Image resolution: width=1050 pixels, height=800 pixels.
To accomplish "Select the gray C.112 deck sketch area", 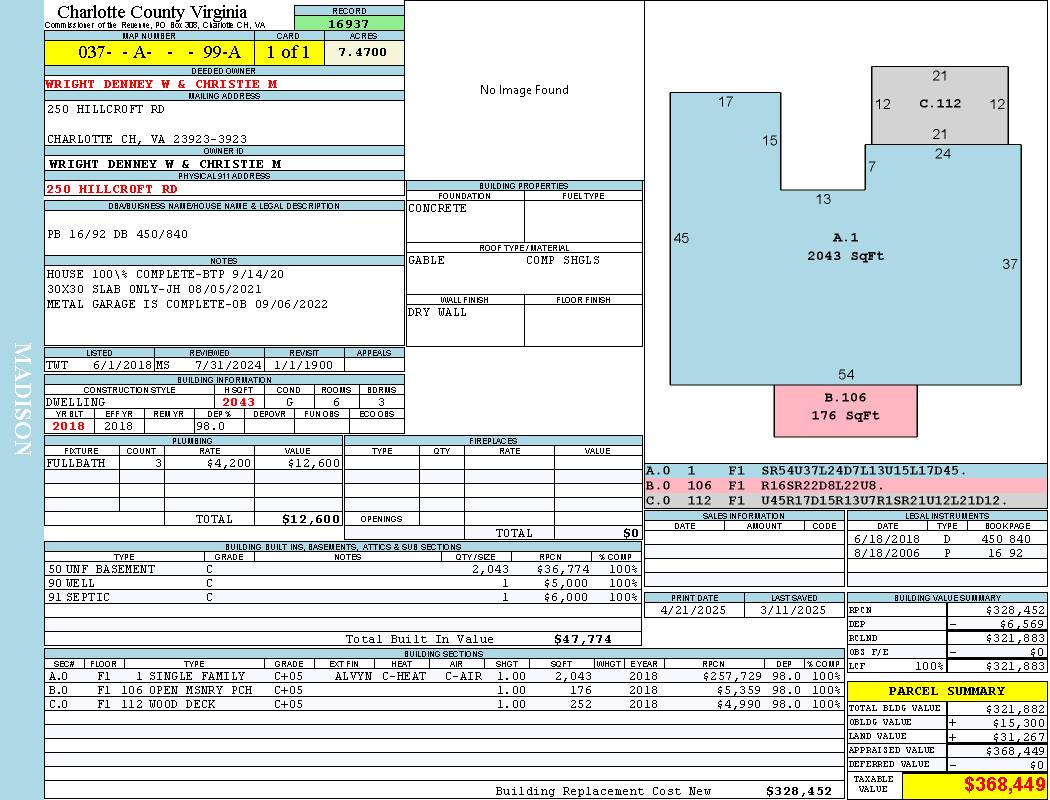I will coord(939,104).
